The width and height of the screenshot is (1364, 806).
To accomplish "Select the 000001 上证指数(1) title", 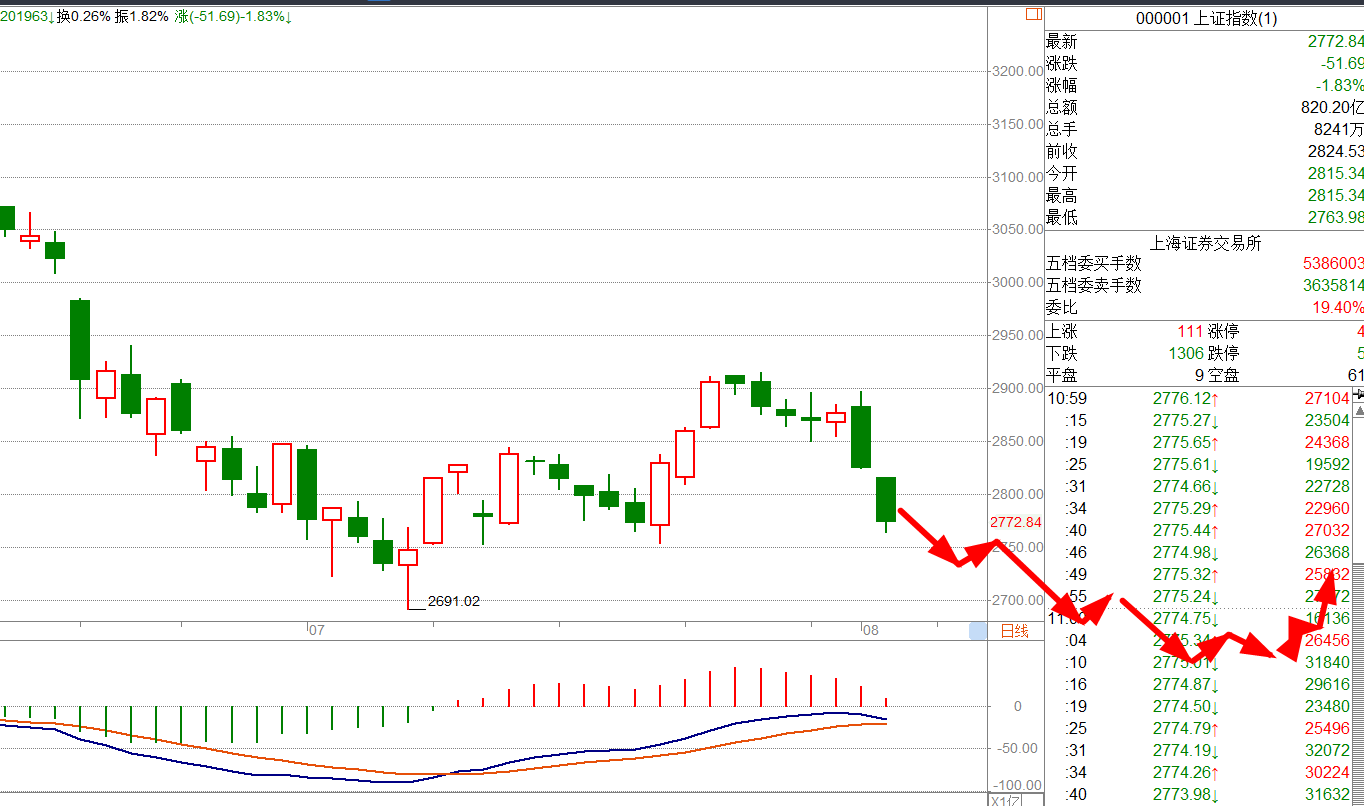I will pos(1206,19).
